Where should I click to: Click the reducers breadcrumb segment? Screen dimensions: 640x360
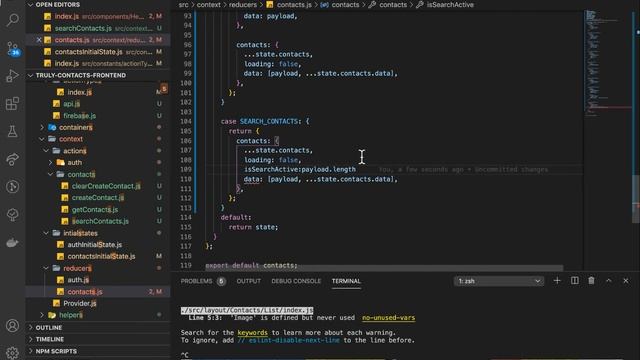tap(243, 5)
